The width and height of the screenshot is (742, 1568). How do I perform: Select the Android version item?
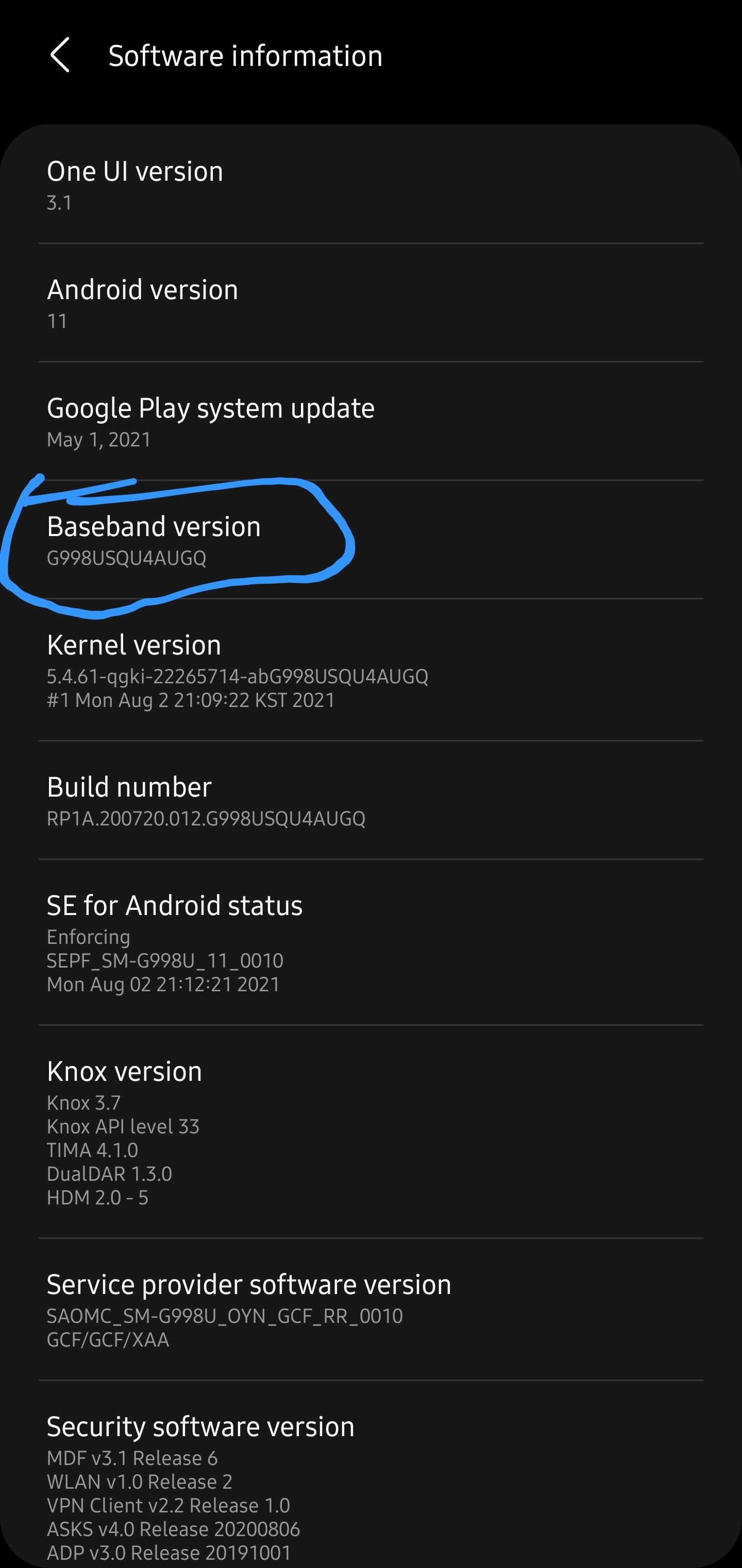[371, 302]
